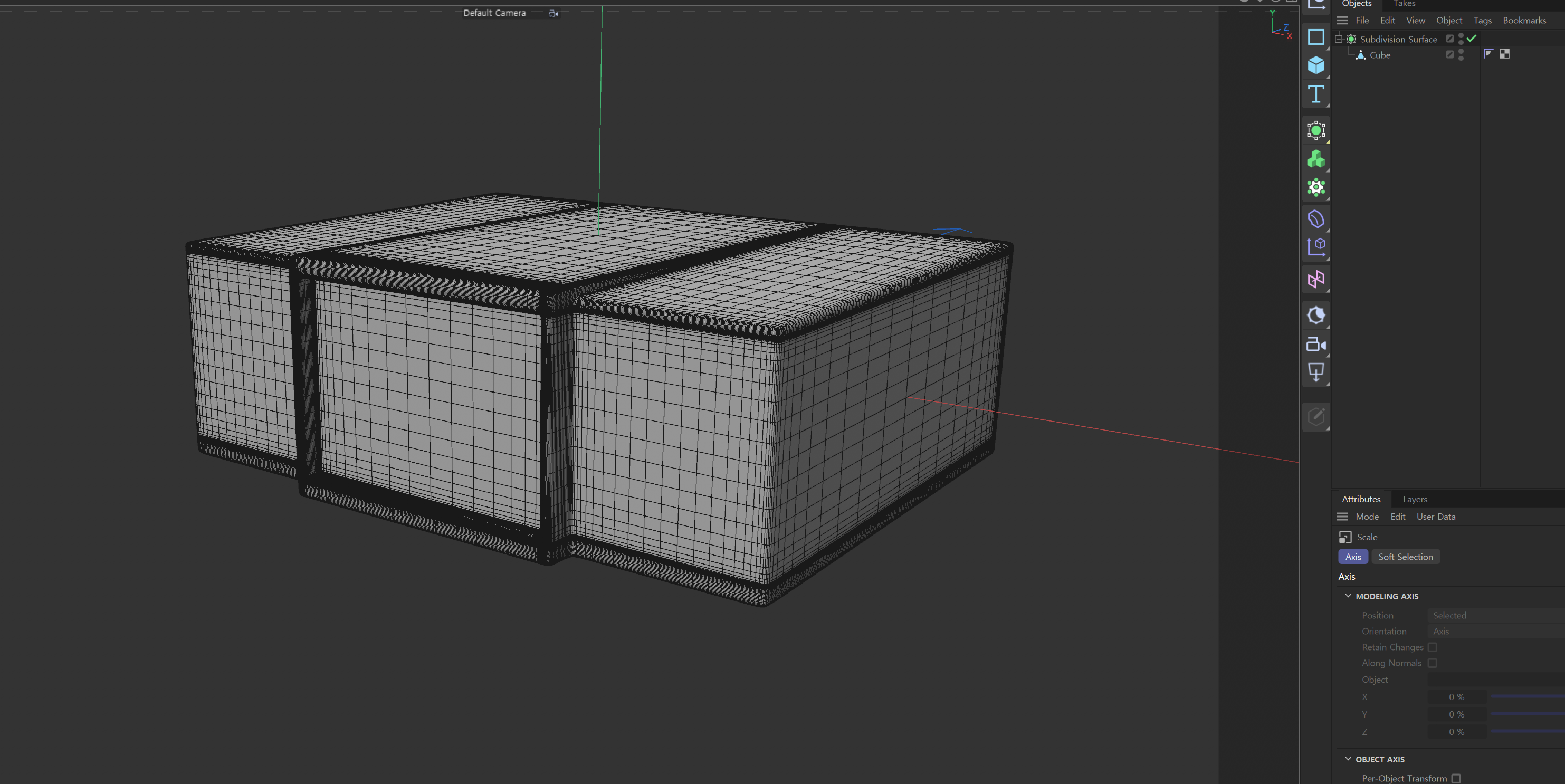Collapse the Subdivision Surface tree hierarchy
This screenshot has height=784, width=1565.
click(1339, 39)
